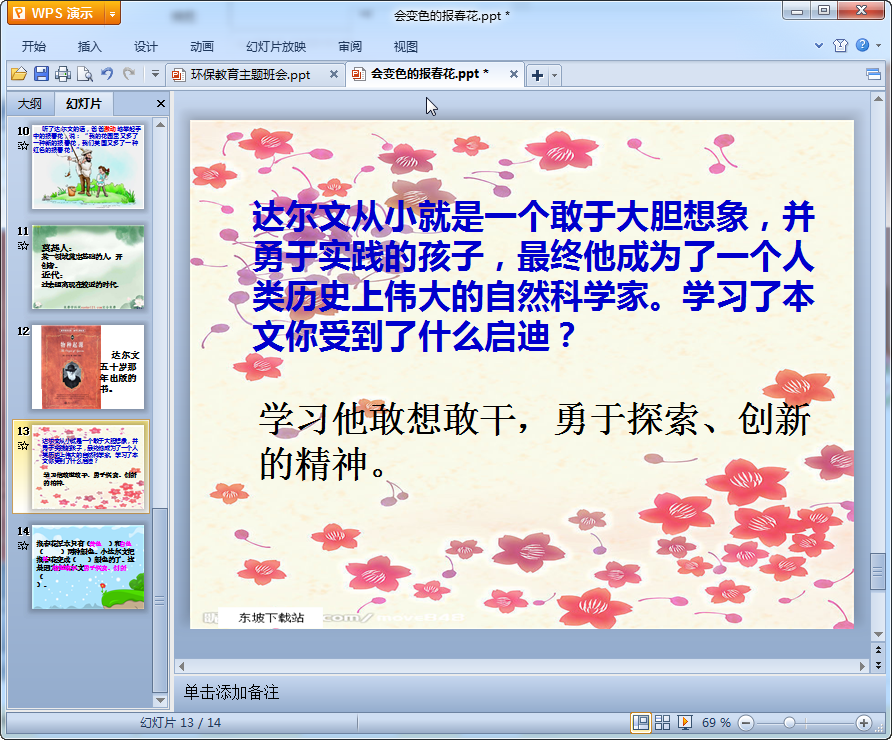Click the 东坡下载站 footer label
The height and width of the screenshot is (740, 892).
click(271, 618)
